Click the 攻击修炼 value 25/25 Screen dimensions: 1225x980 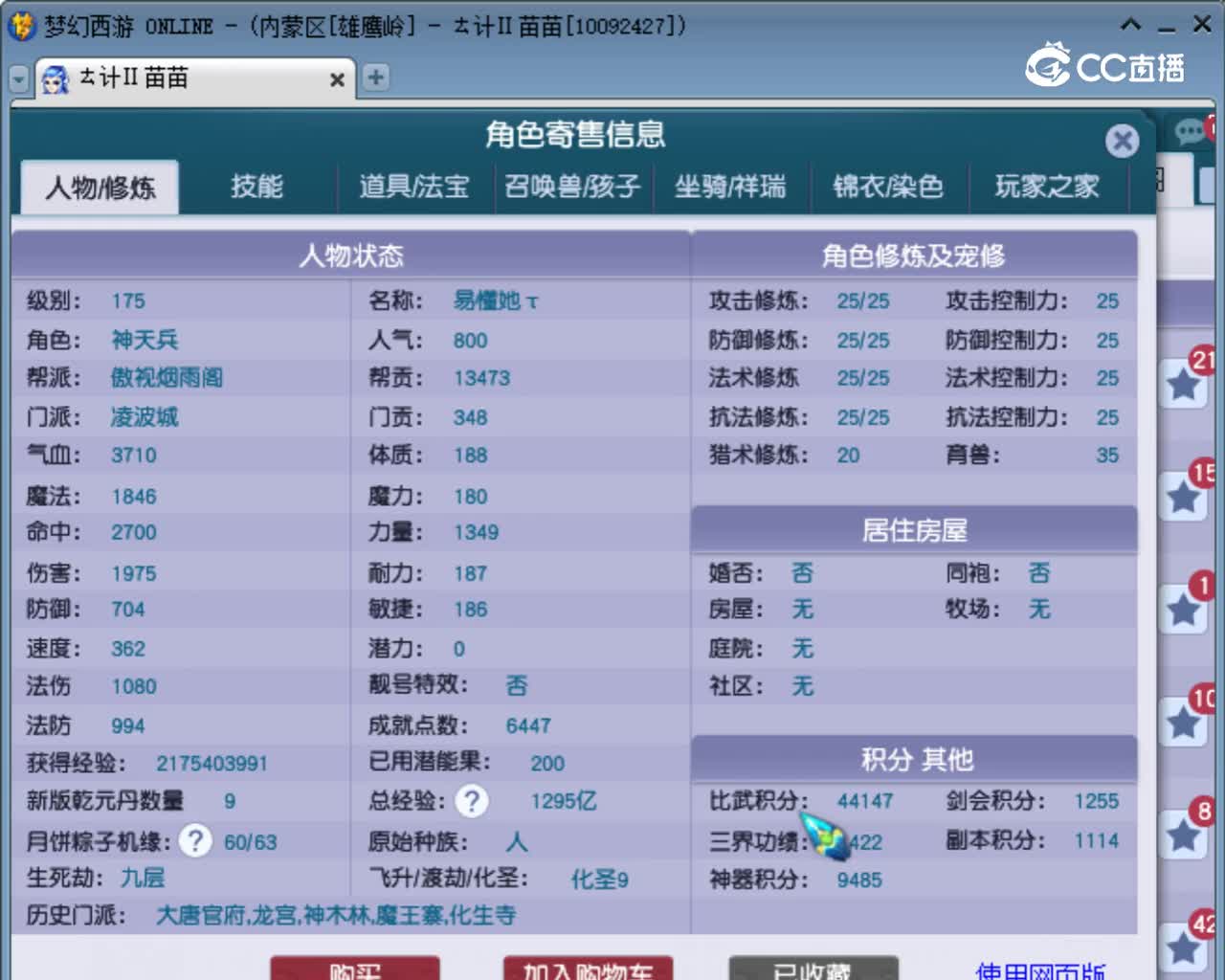click(x=863, y=301)
